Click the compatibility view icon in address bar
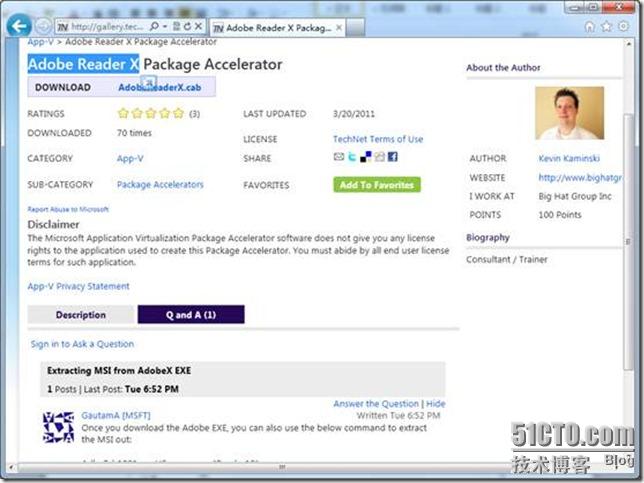 176,27
